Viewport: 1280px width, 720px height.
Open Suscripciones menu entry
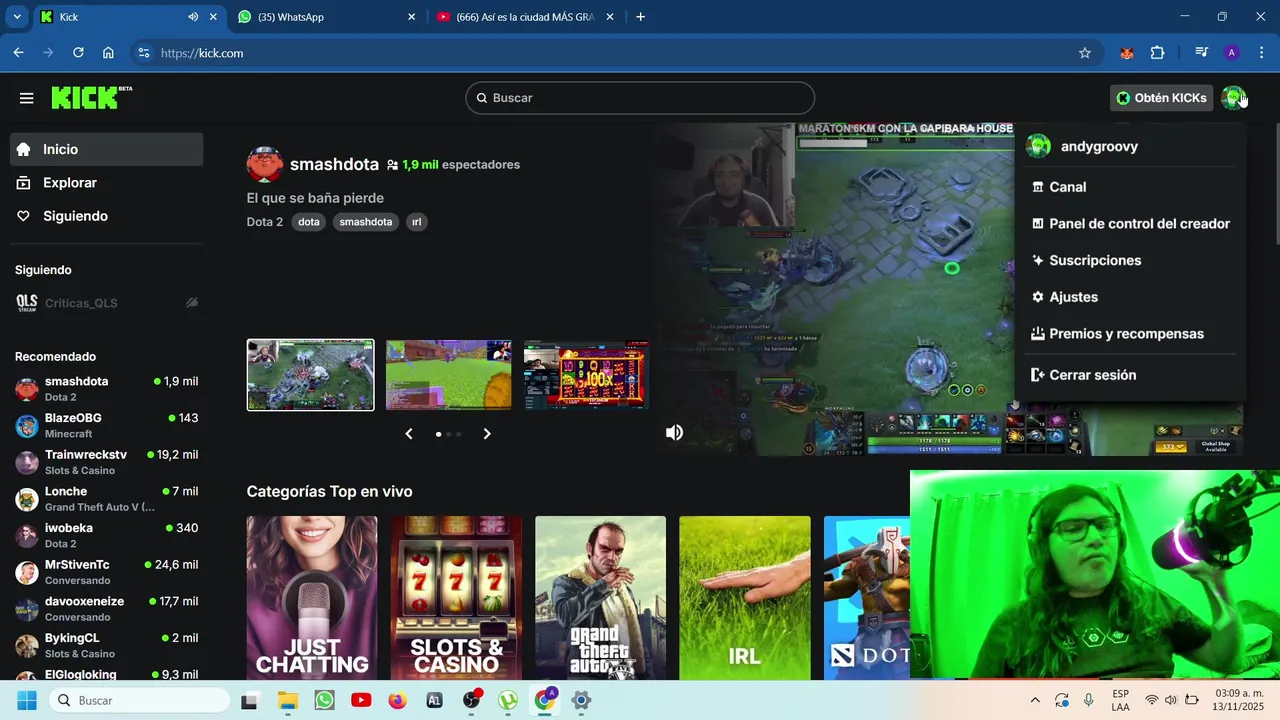point(1087,260)
